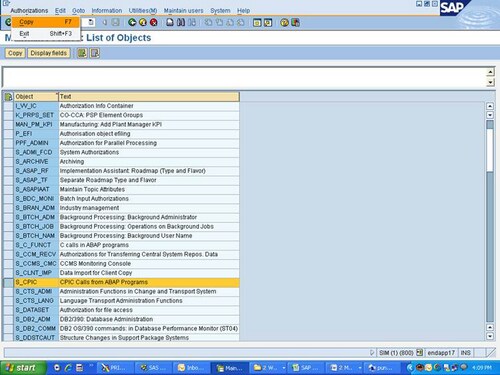This screenshot has width=500, height=375.
Task: Click the yellow Exit icon in toolbar
Action: [x=143, y=22]
